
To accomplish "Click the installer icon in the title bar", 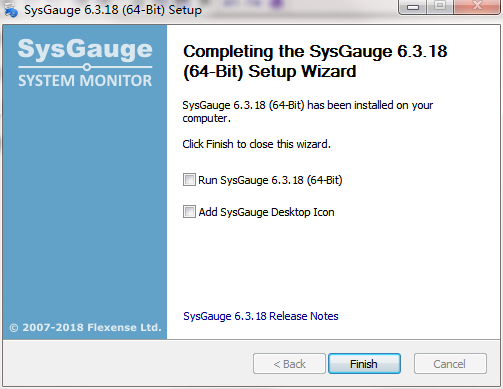I will 10,9.
